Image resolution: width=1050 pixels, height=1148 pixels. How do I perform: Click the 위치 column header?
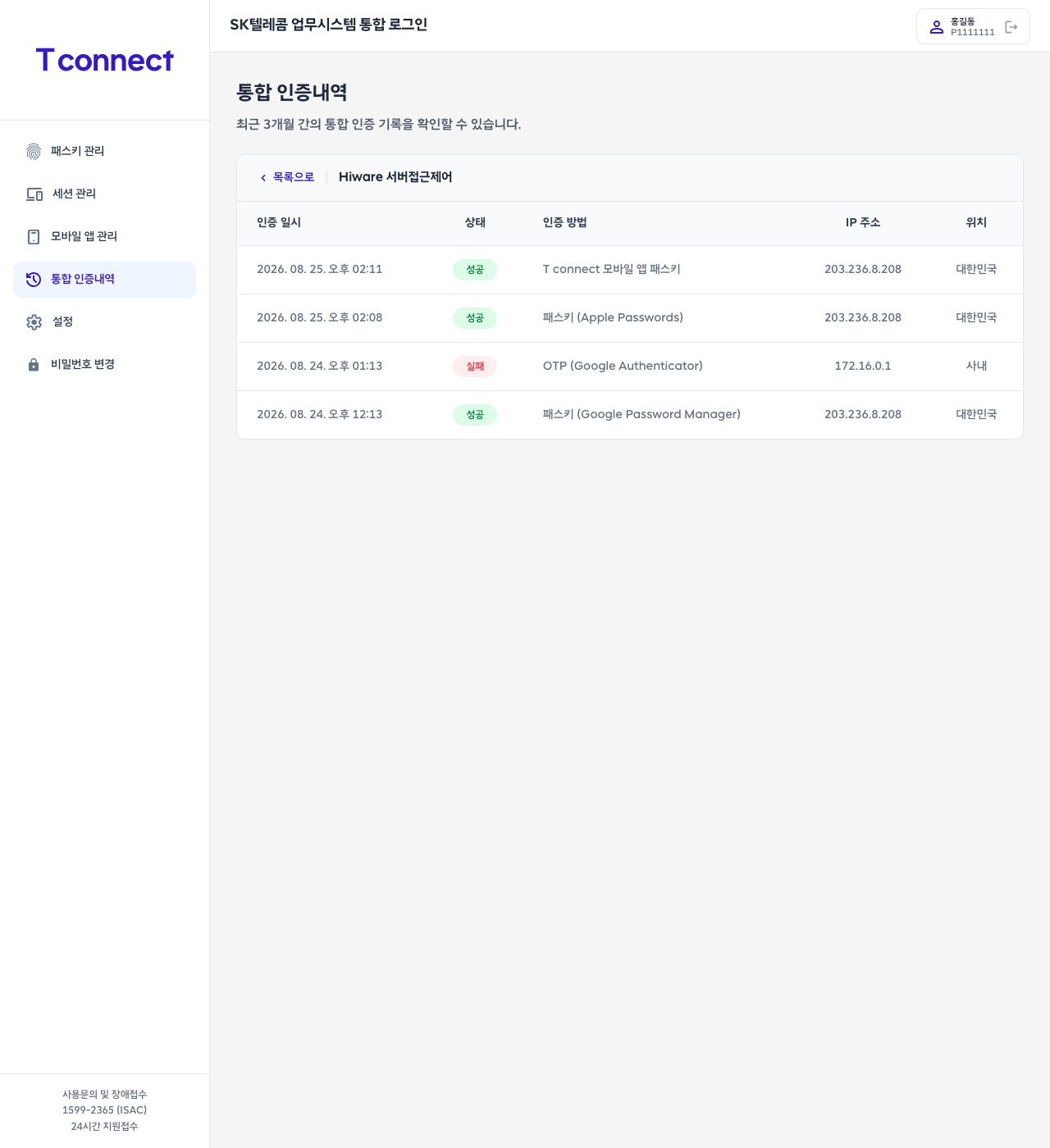tap(976, 223)
